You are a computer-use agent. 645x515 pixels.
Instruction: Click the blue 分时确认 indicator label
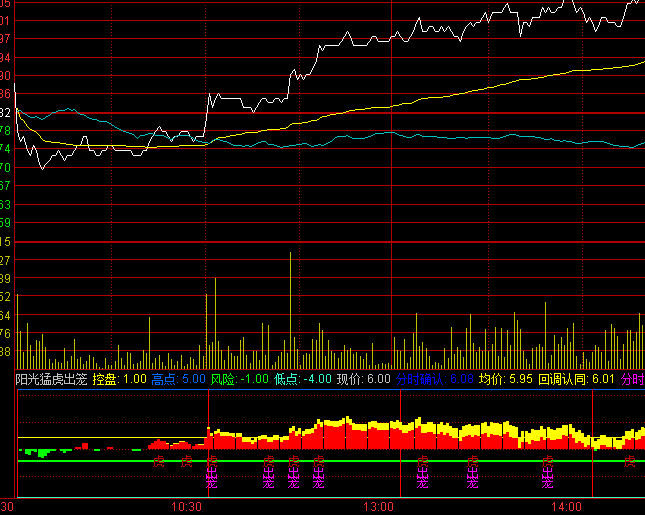point(434,379)
